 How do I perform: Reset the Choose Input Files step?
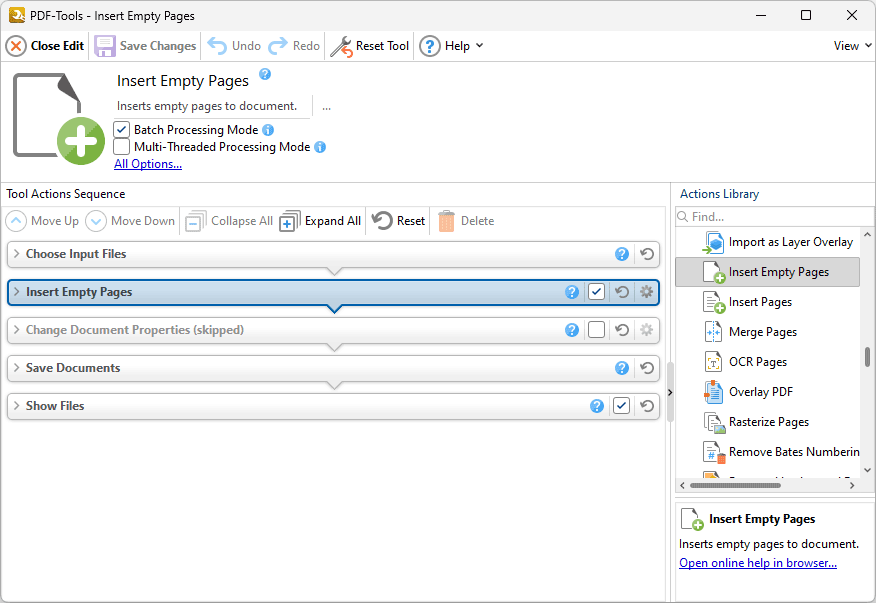647,254
